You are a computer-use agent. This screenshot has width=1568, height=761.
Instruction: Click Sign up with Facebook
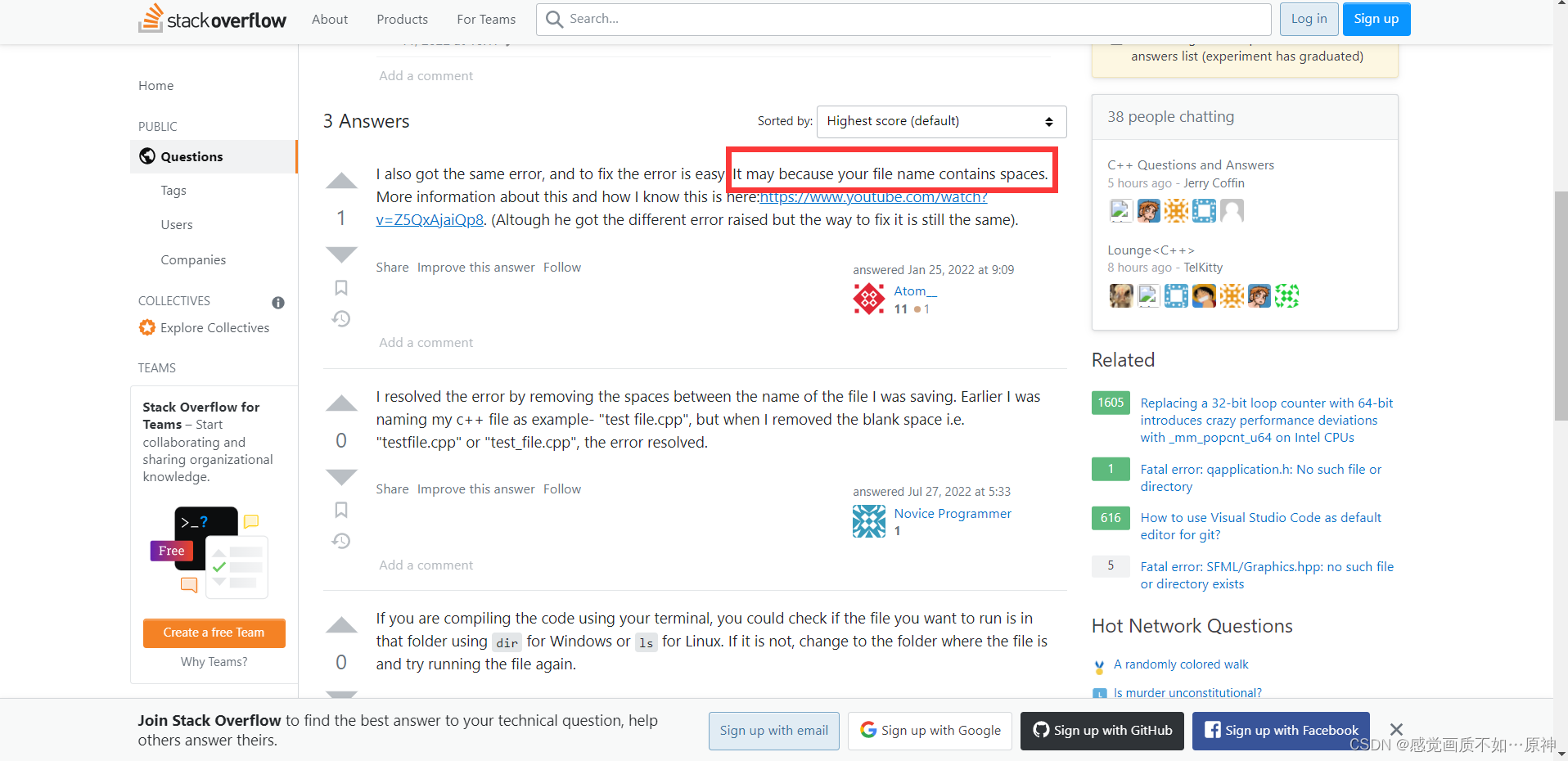(x=1281, y=730)
